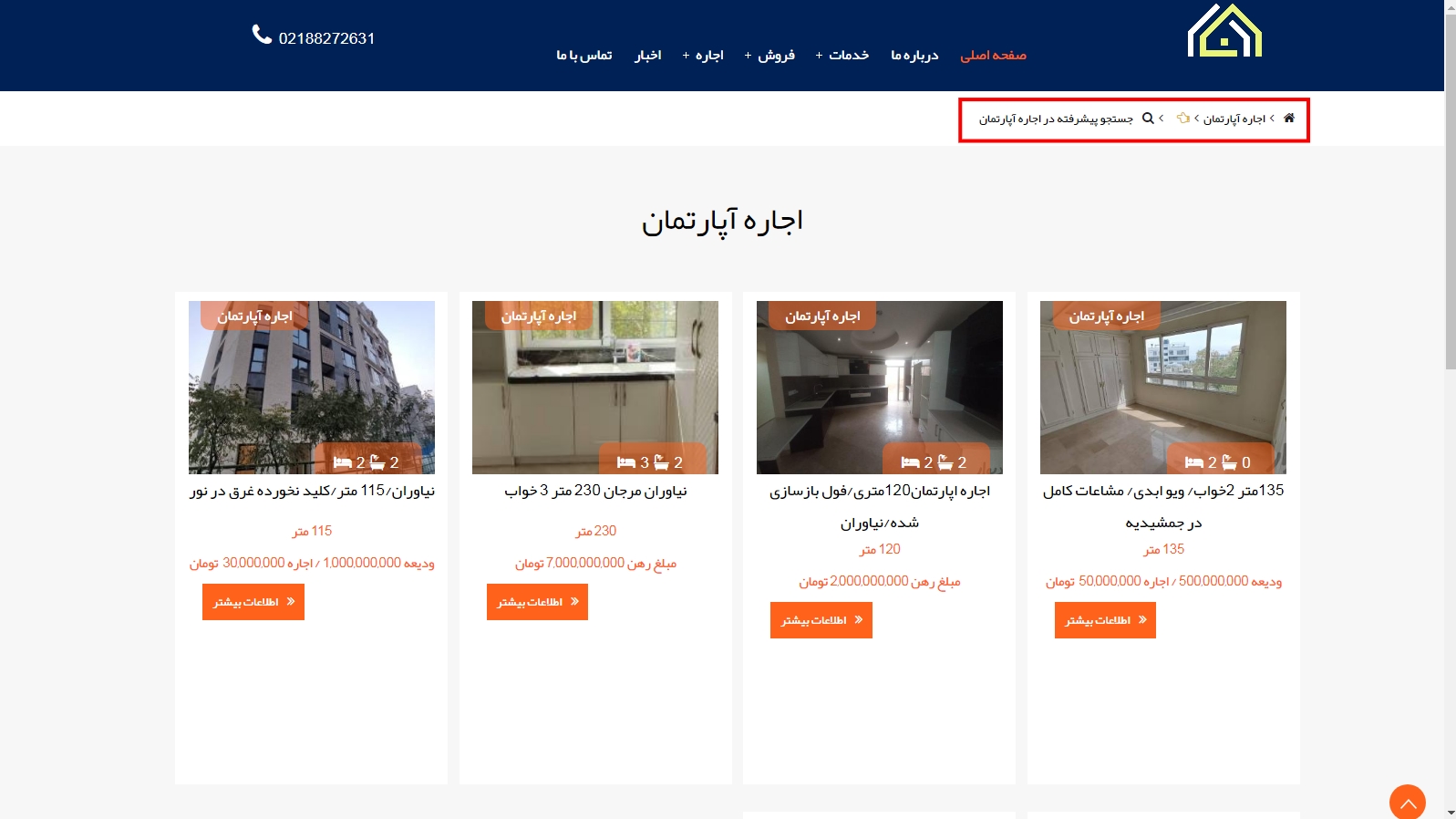Open thumbnail of نیاوران 115 متر listing

pos(312,388)
